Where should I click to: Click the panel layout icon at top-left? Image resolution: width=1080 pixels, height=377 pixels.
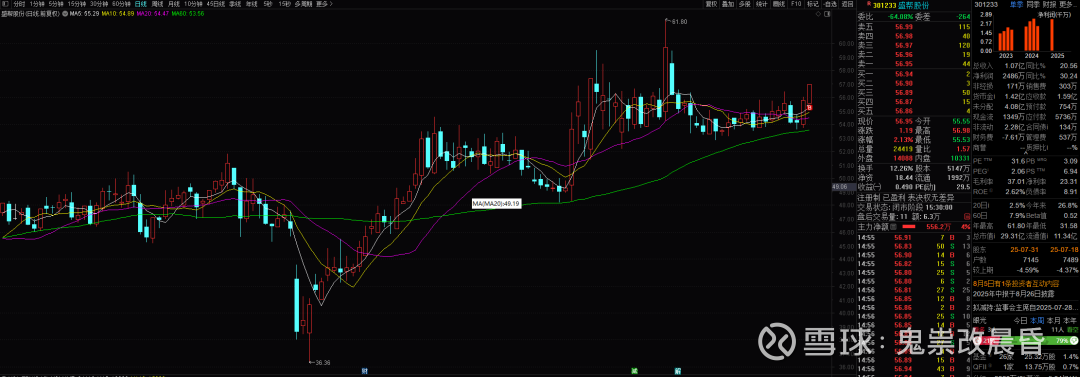click(5, 4)
